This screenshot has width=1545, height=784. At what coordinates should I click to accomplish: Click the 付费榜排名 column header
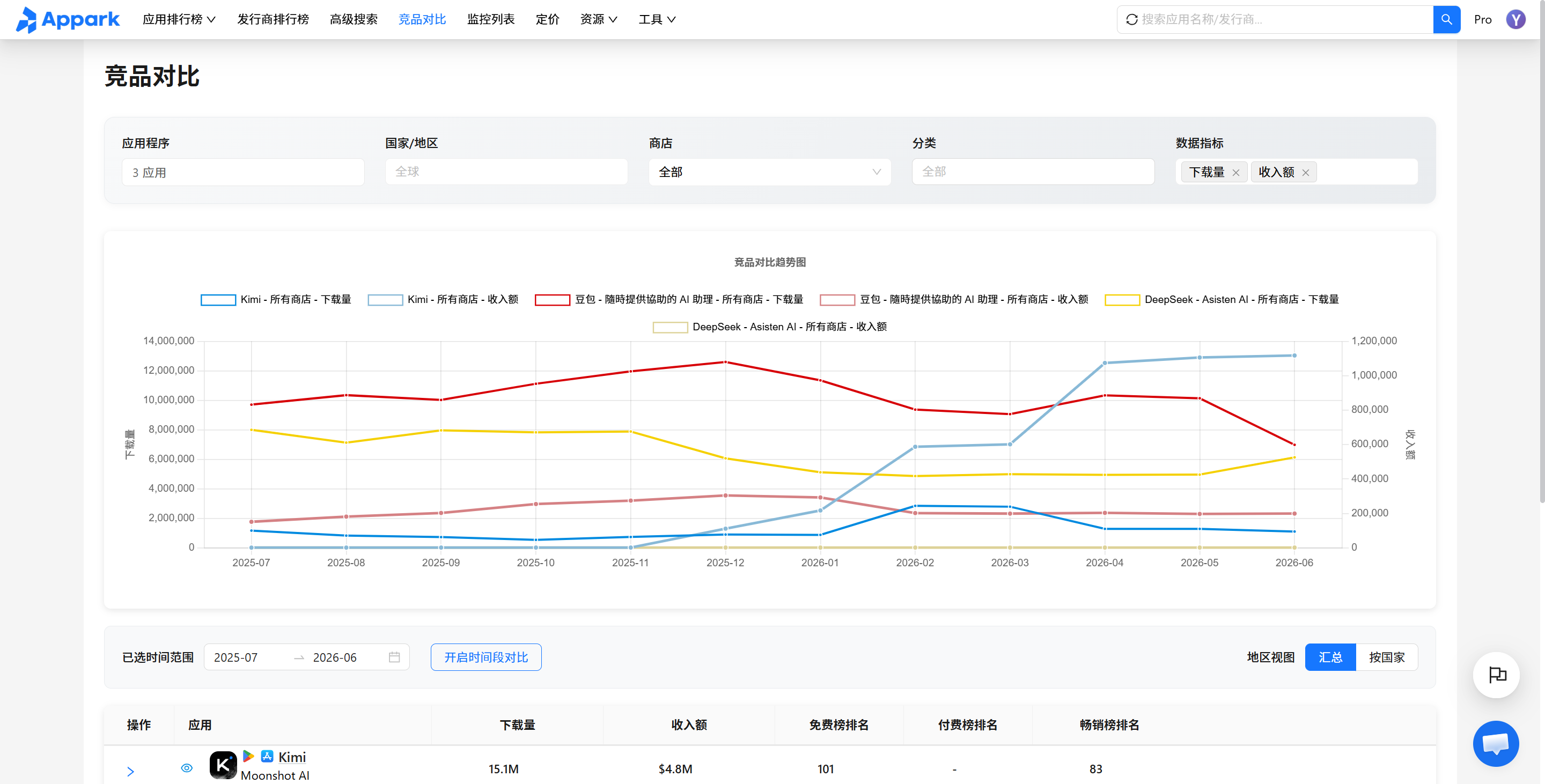click(x=967, y=724)
